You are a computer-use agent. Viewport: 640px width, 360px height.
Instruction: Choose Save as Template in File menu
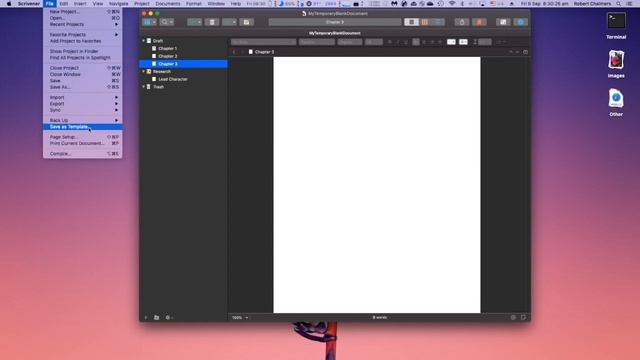point(82,127)
